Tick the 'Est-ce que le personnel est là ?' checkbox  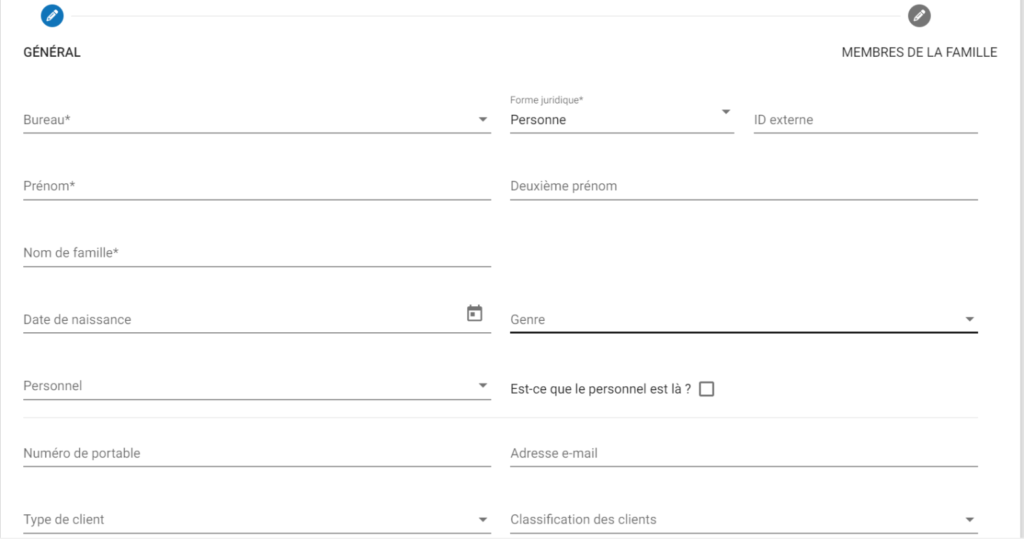coord(707,389)
